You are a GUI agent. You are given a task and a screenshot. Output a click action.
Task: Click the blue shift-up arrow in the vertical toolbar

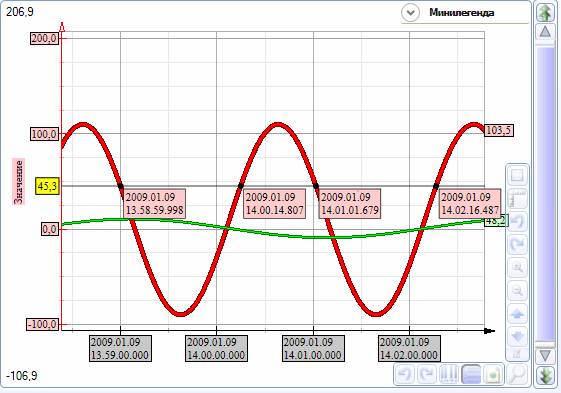pyautogui.click(x=517, y=314)
